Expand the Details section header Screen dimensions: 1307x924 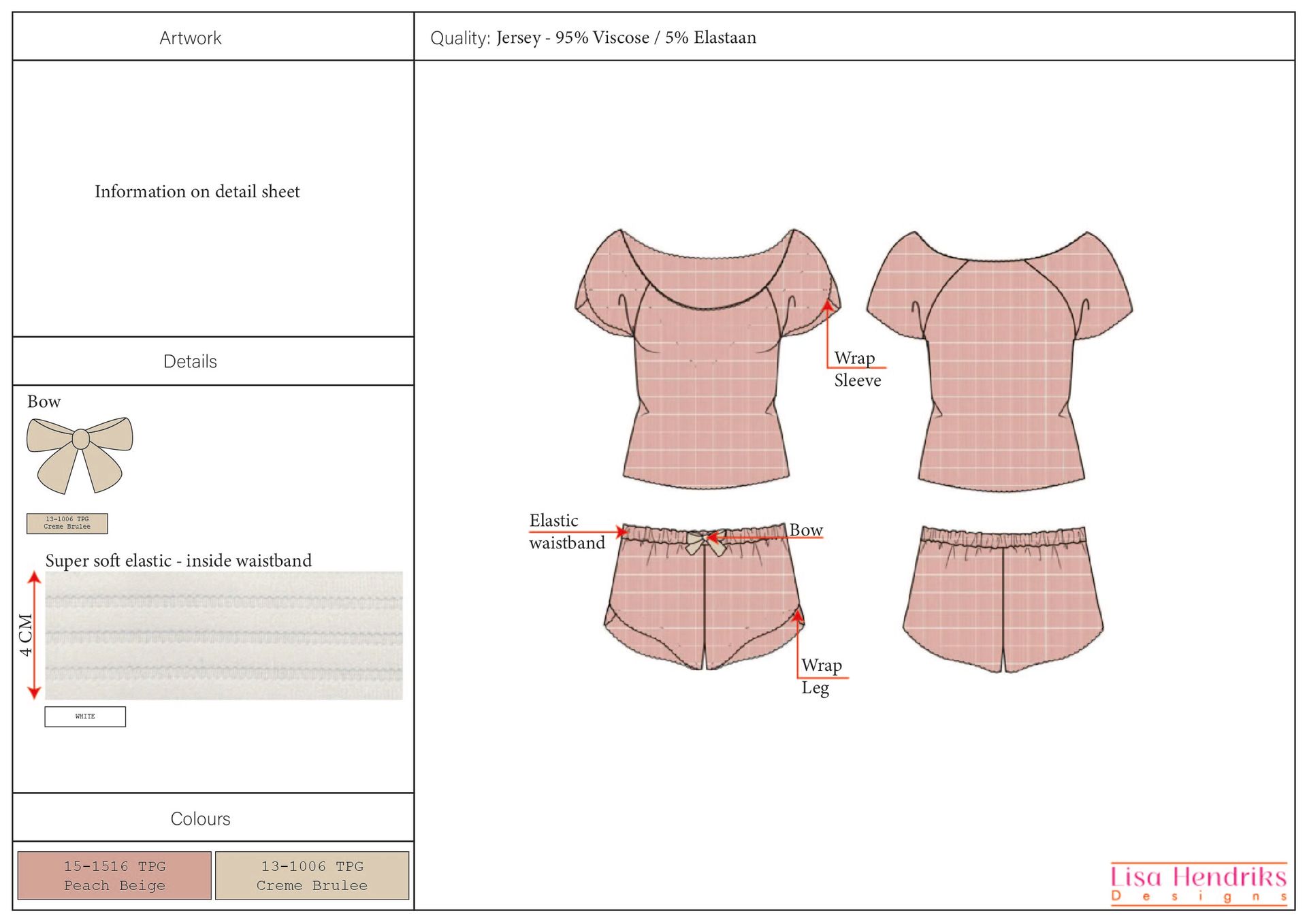pos(191,361)
